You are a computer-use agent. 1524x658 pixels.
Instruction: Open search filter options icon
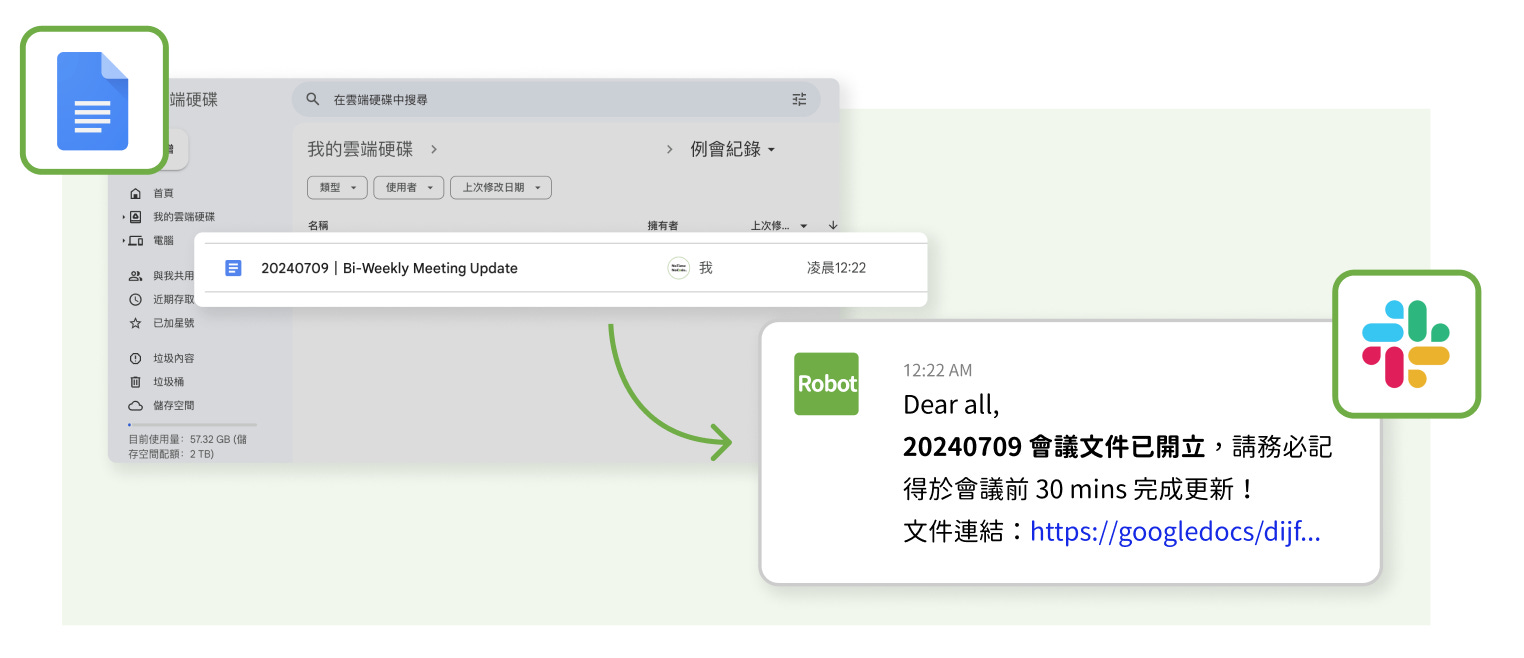(799, 99)
